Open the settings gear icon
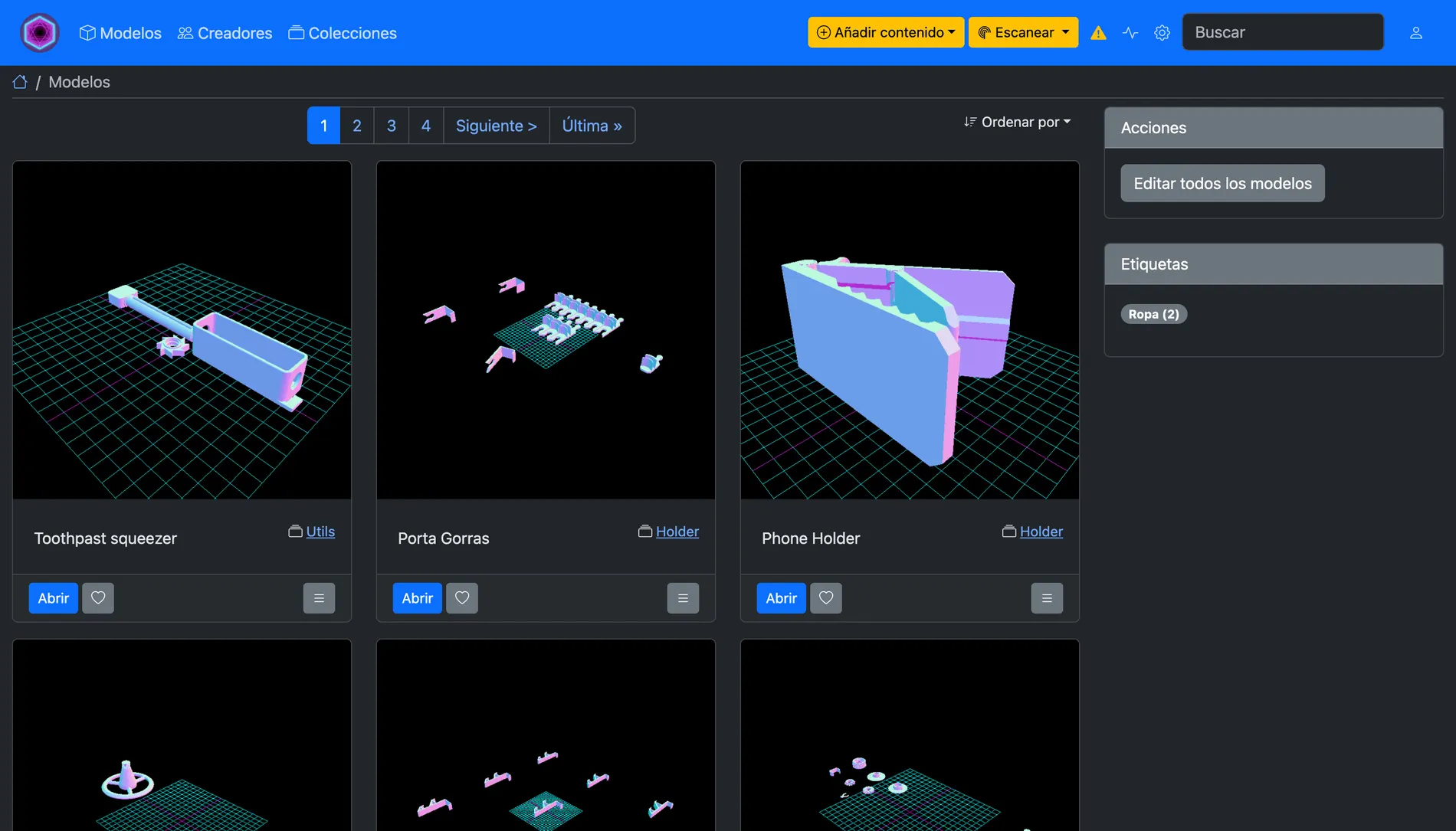Screen dimensions: 1456x831 (1163, 33)
